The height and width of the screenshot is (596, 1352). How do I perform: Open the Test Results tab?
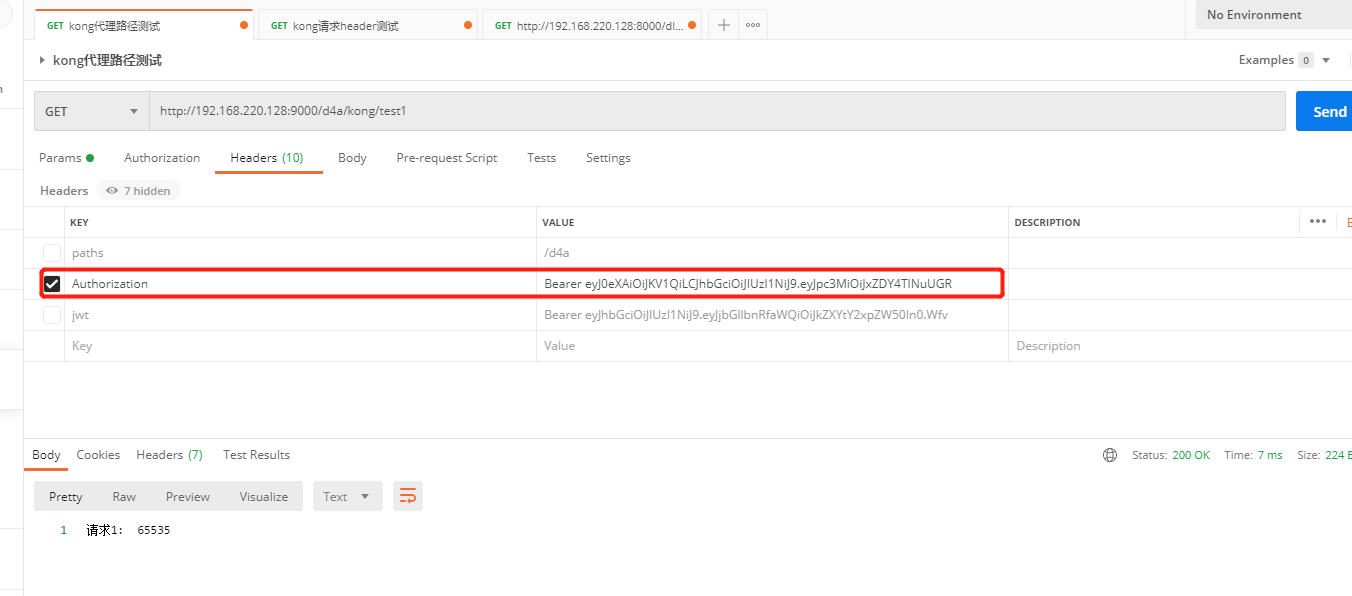tap(256, 455)
